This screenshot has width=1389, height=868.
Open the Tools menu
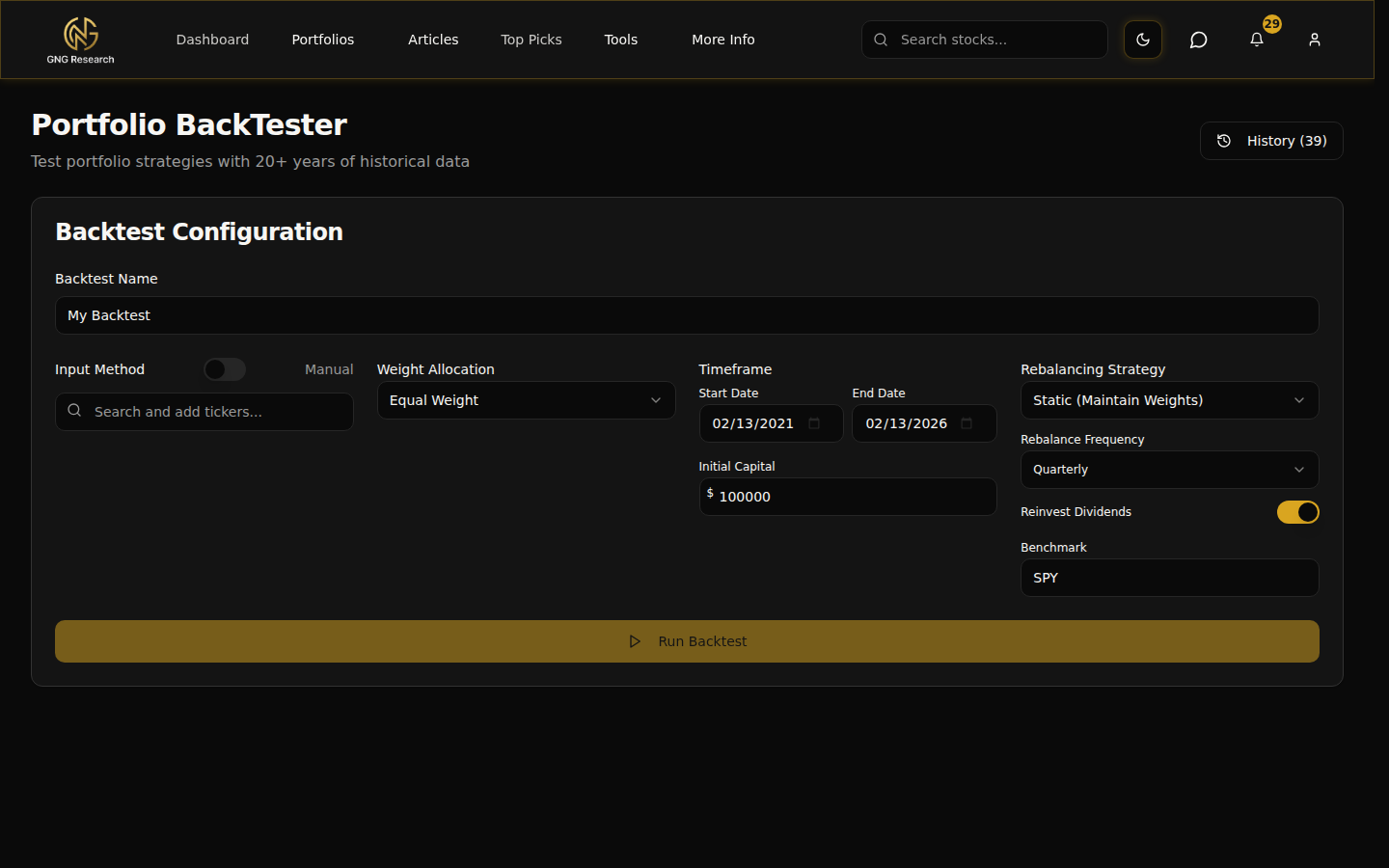pyautogui.click(x=621, y=40)
